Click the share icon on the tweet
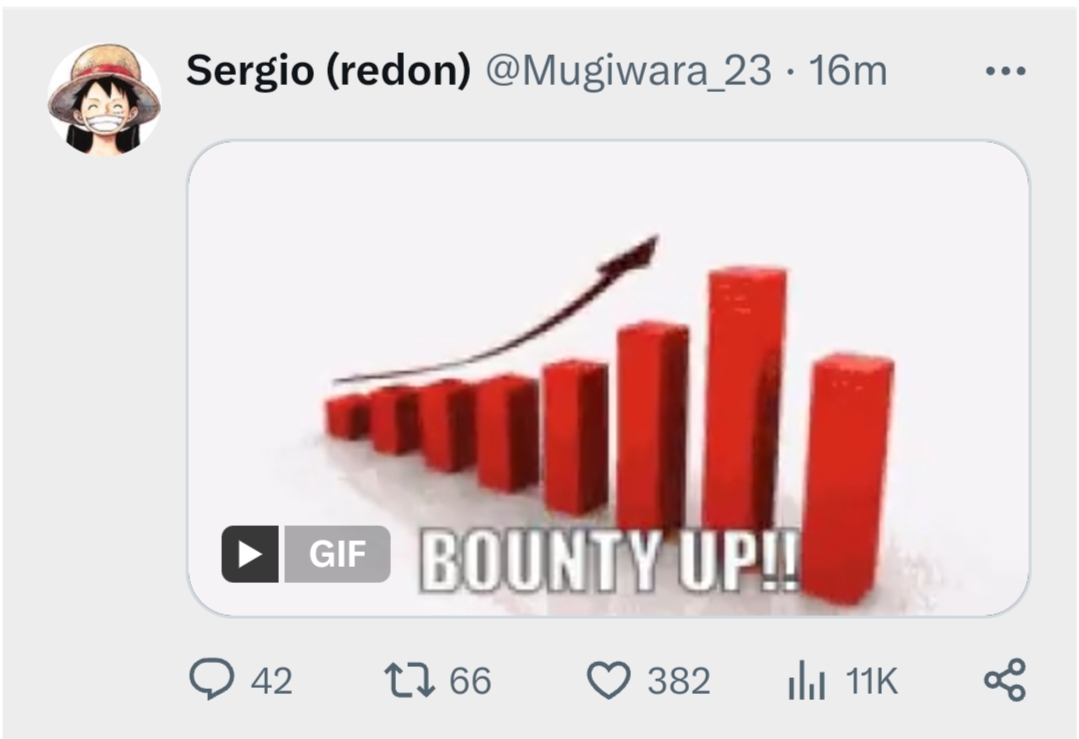The width and height of the screenshot is (1079, 739). [x=1005, y=680]
